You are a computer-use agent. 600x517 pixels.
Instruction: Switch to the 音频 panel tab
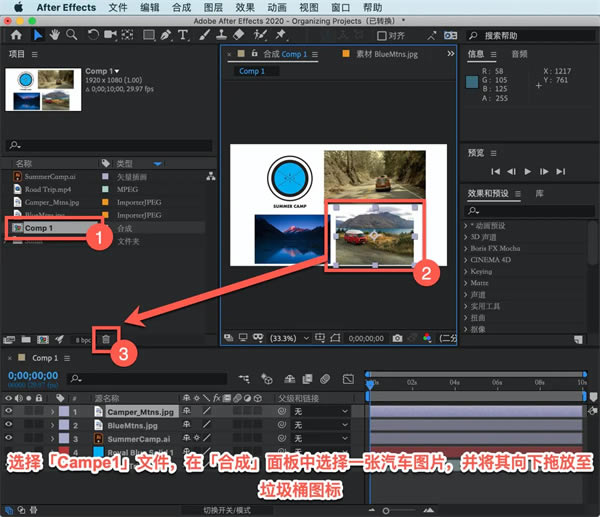point(519,54)
